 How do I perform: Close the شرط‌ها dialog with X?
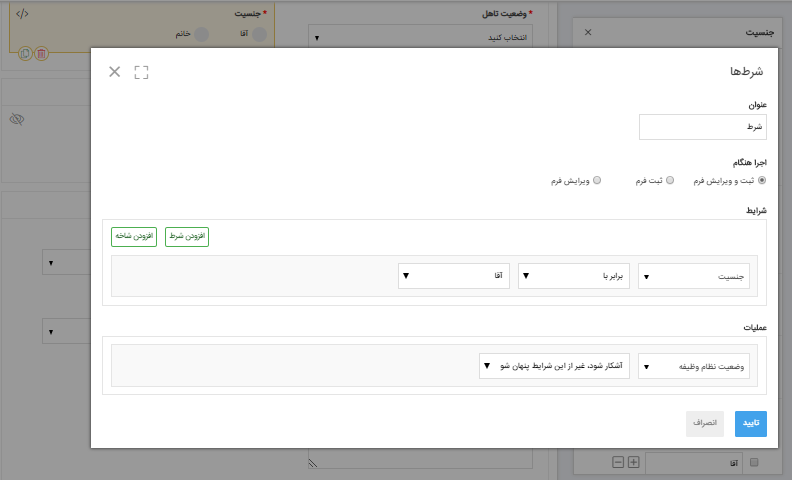(x=114, y=72)
